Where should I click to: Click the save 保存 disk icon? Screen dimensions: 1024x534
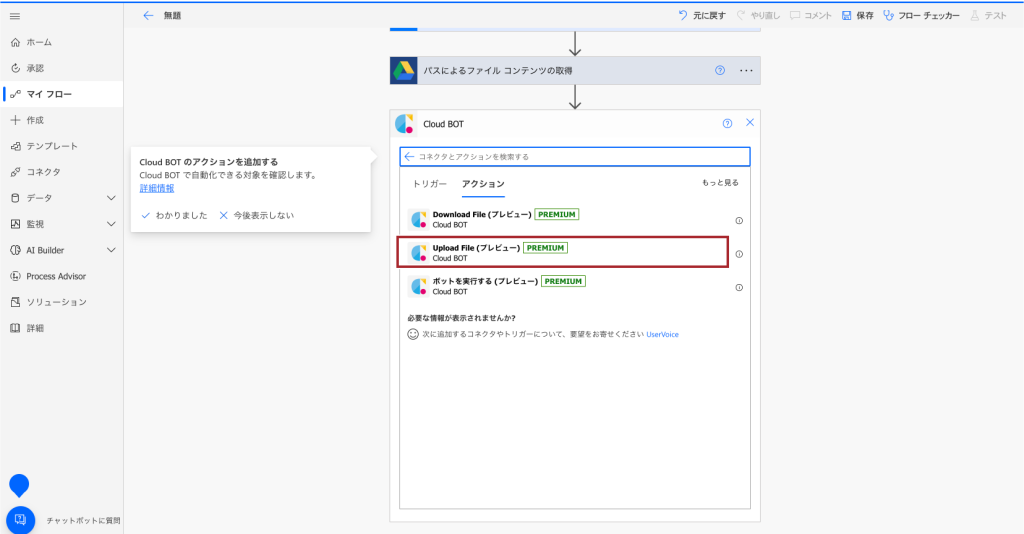tap(846, 15)
